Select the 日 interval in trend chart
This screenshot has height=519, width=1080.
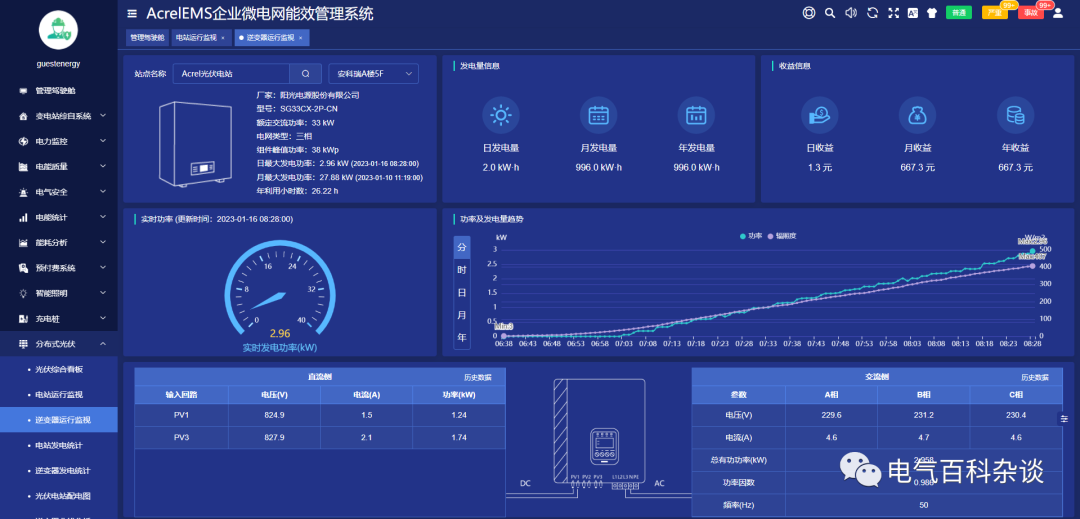click(462, 293)
